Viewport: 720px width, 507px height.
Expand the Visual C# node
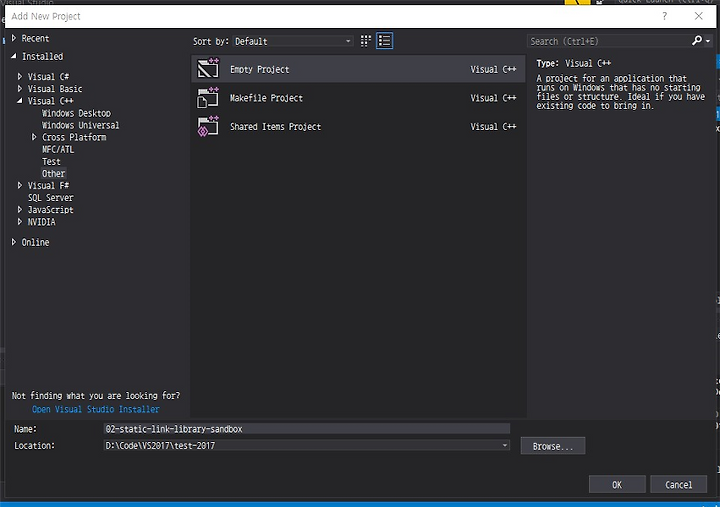click(20, 76)
